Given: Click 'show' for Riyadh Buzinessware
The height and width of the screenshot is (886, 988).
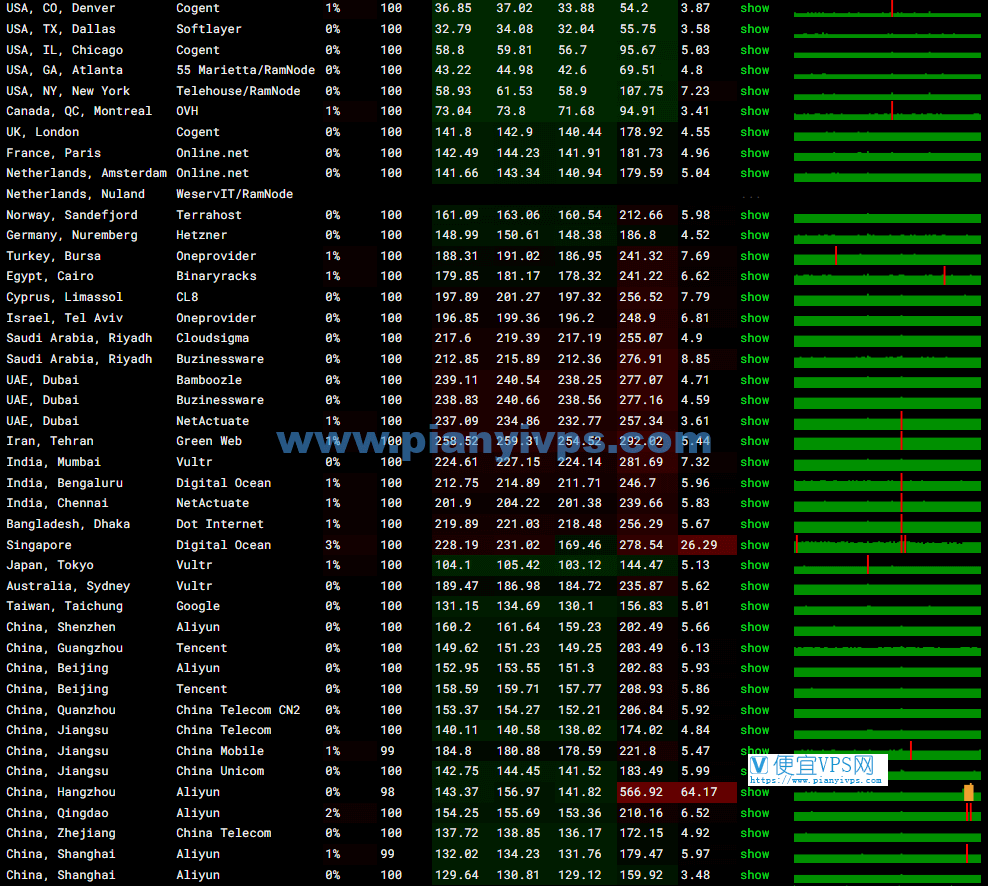Looking at the screenshot, I should [754, 359].
